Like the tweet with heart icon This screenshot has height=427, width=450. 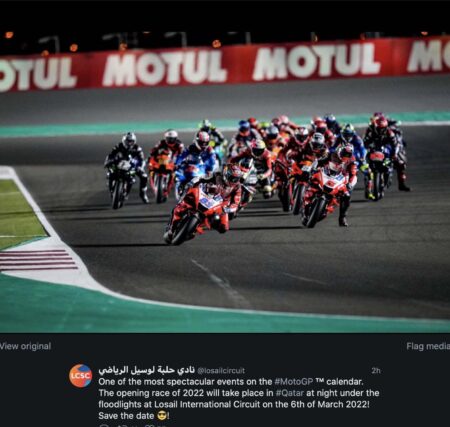150,425
